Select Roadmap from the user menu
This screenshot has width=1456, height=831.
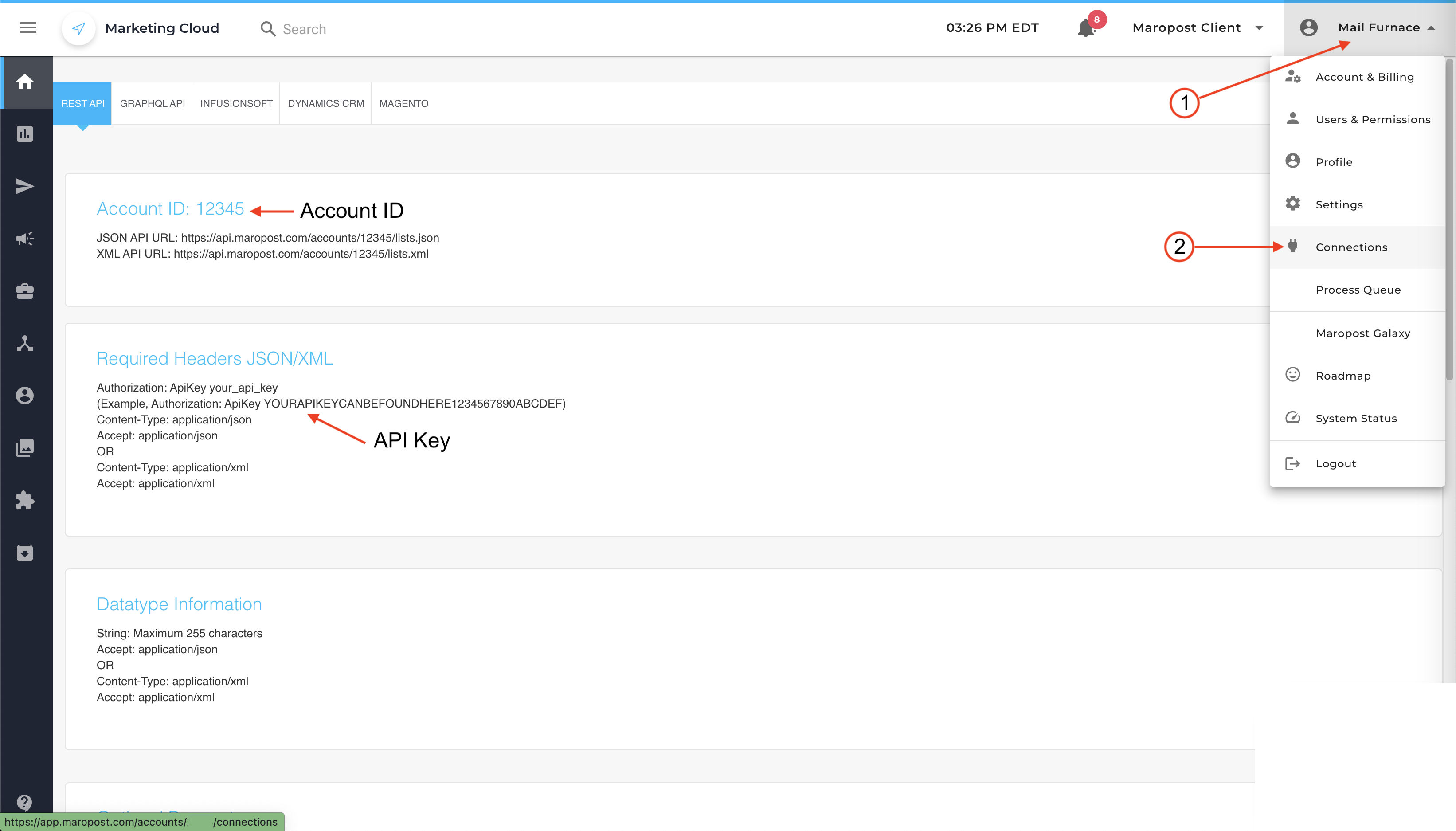[1357, 376]
